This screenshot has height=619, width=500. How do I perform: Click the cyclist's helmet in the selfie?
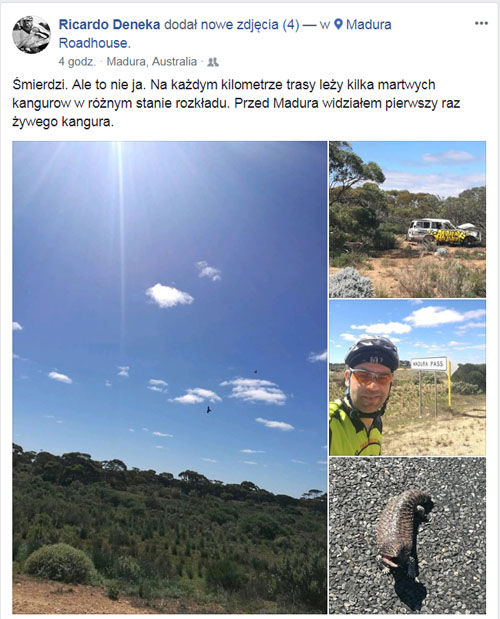(372, 353)
